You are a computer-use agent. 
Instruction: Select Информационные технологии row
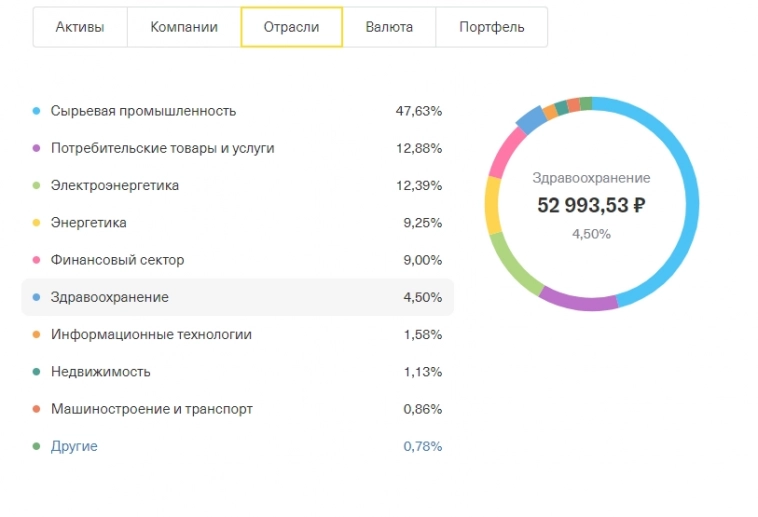click(237, 335)
